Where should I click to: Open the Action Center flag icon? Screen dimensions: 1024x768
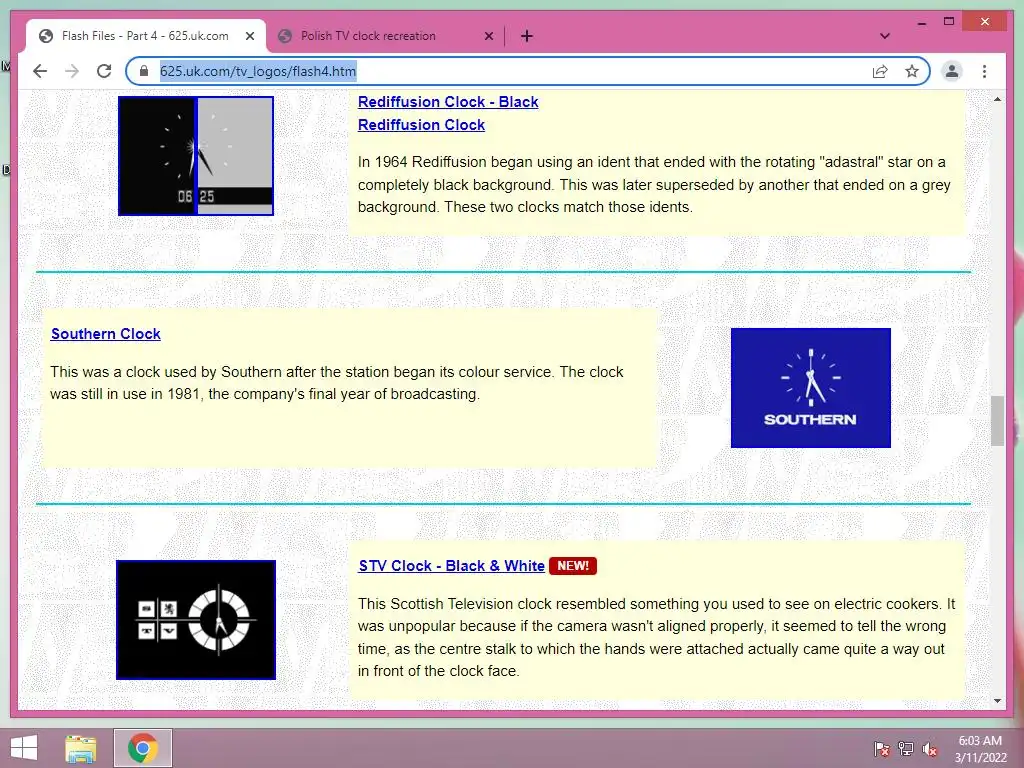click(x=882, y=749)
